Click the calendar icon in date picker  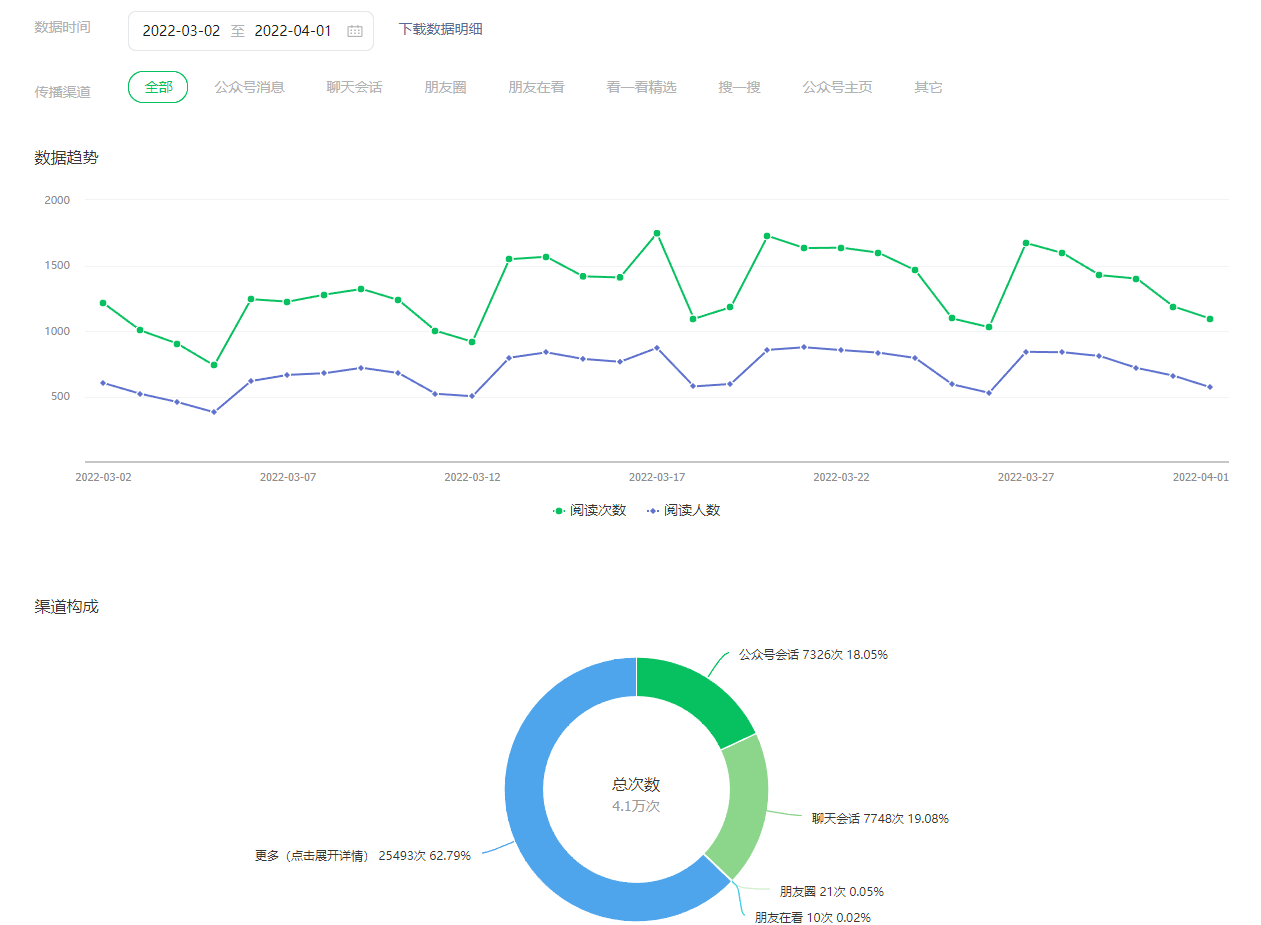coord(354,31)
